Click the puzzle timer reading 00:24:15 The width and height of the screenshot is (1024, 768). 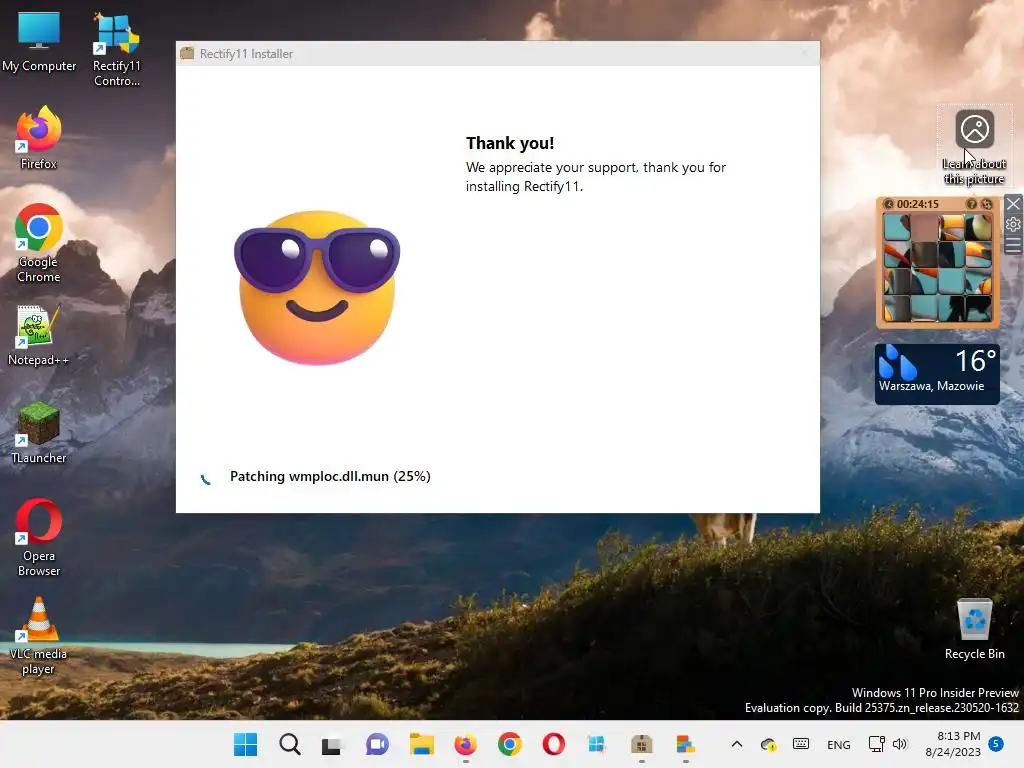918,204
